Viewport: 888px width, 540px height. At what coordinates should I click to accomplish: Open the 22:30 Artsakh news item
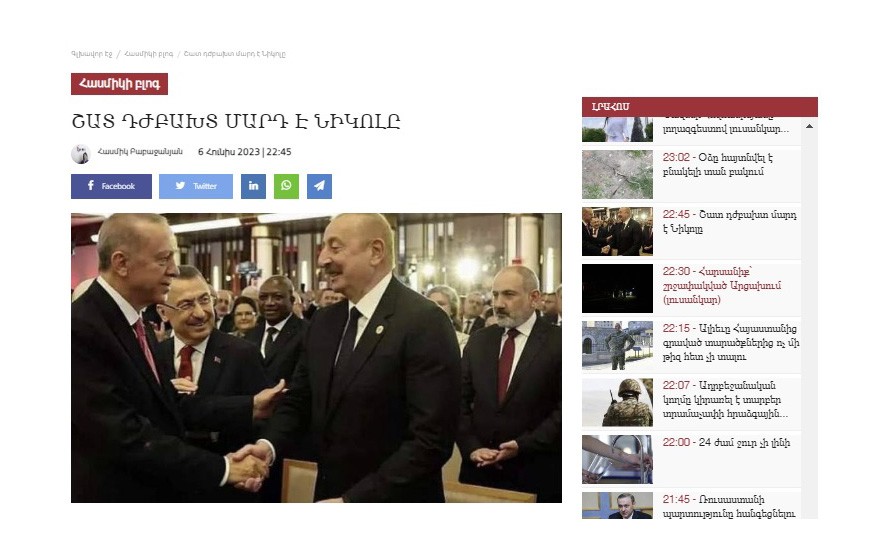coord(691,289)
